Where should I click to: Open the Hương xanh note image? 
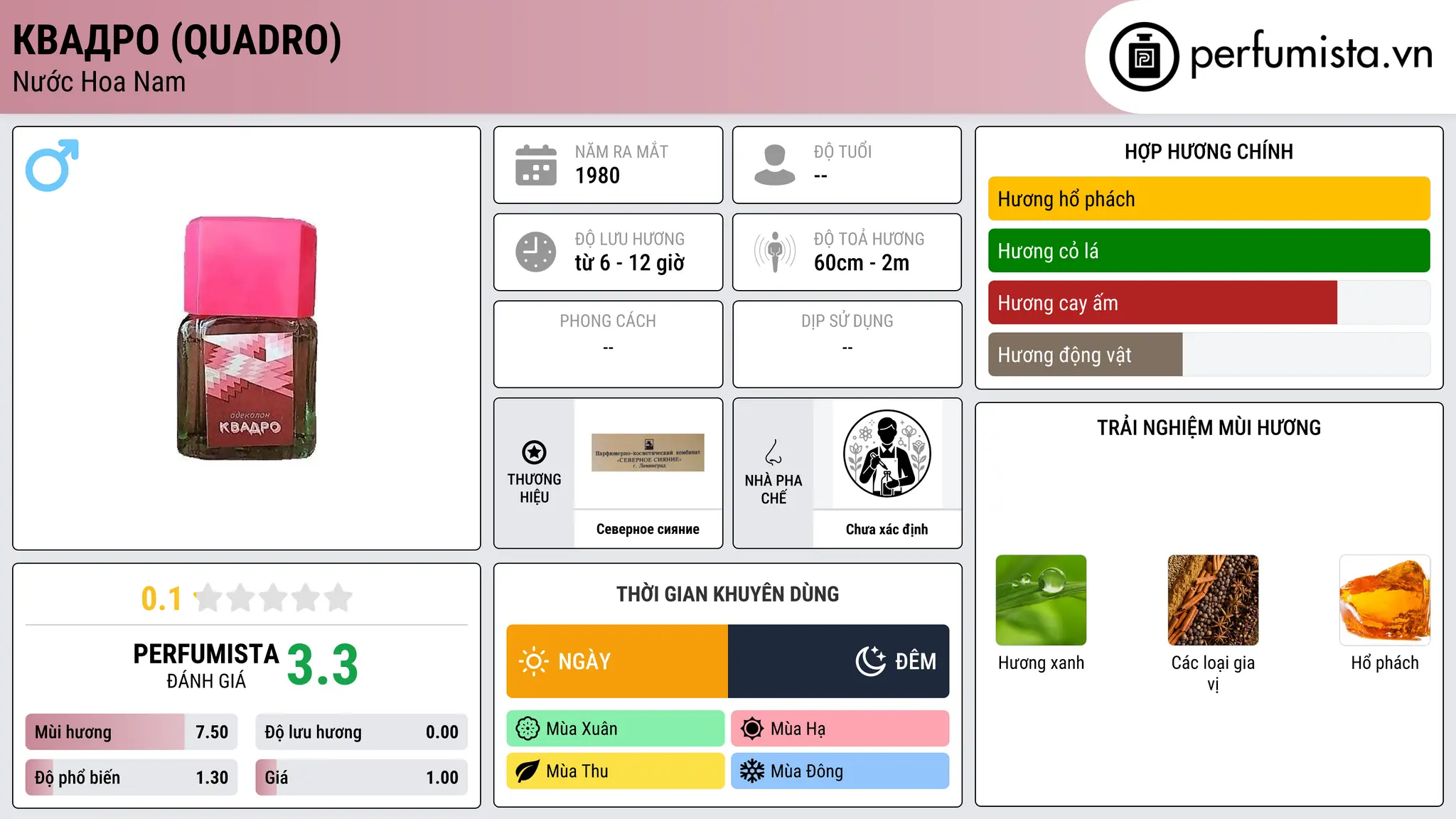point(1041,600)
